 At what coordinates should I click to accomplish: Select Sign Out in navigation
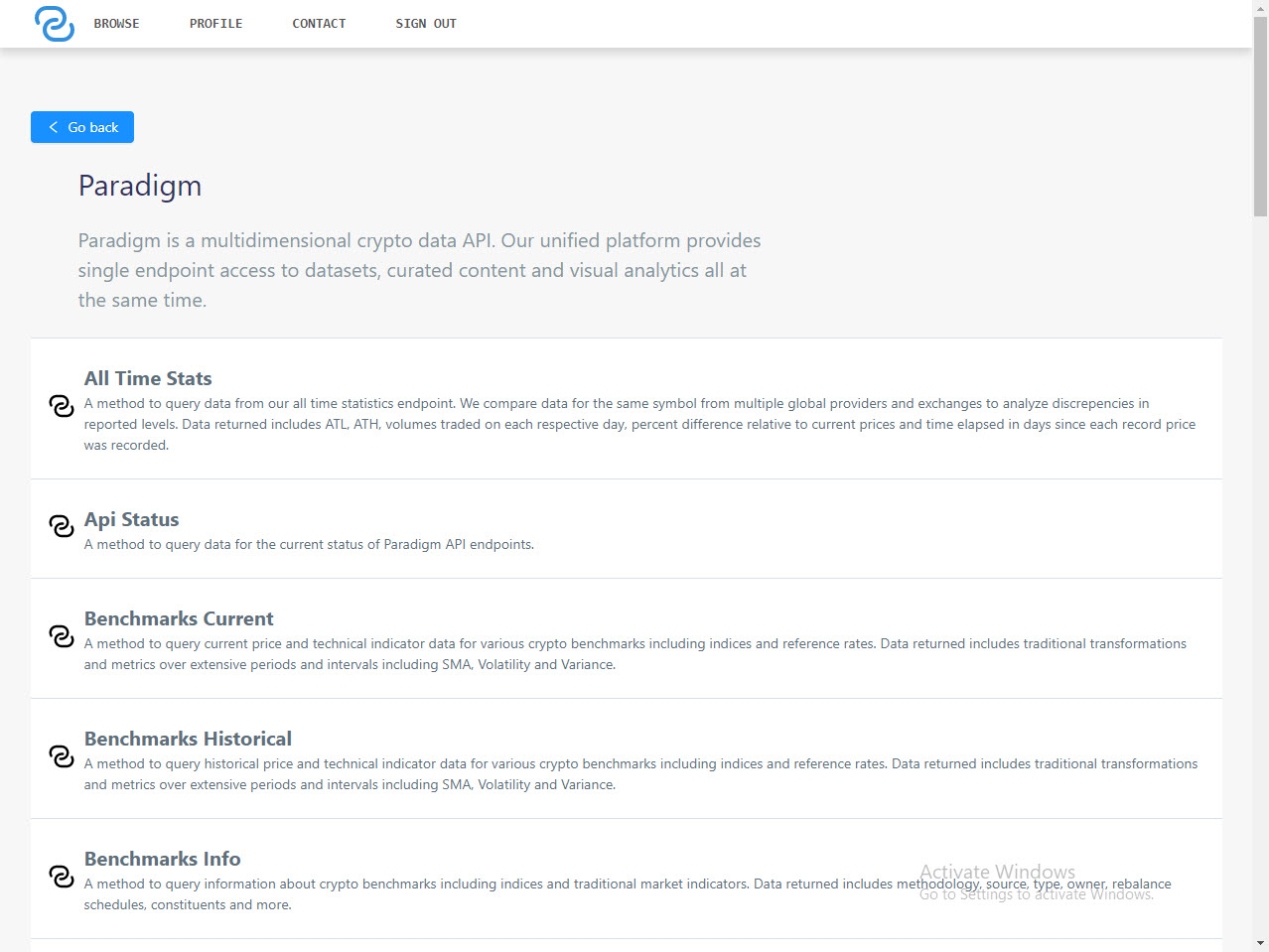(426, 24)
